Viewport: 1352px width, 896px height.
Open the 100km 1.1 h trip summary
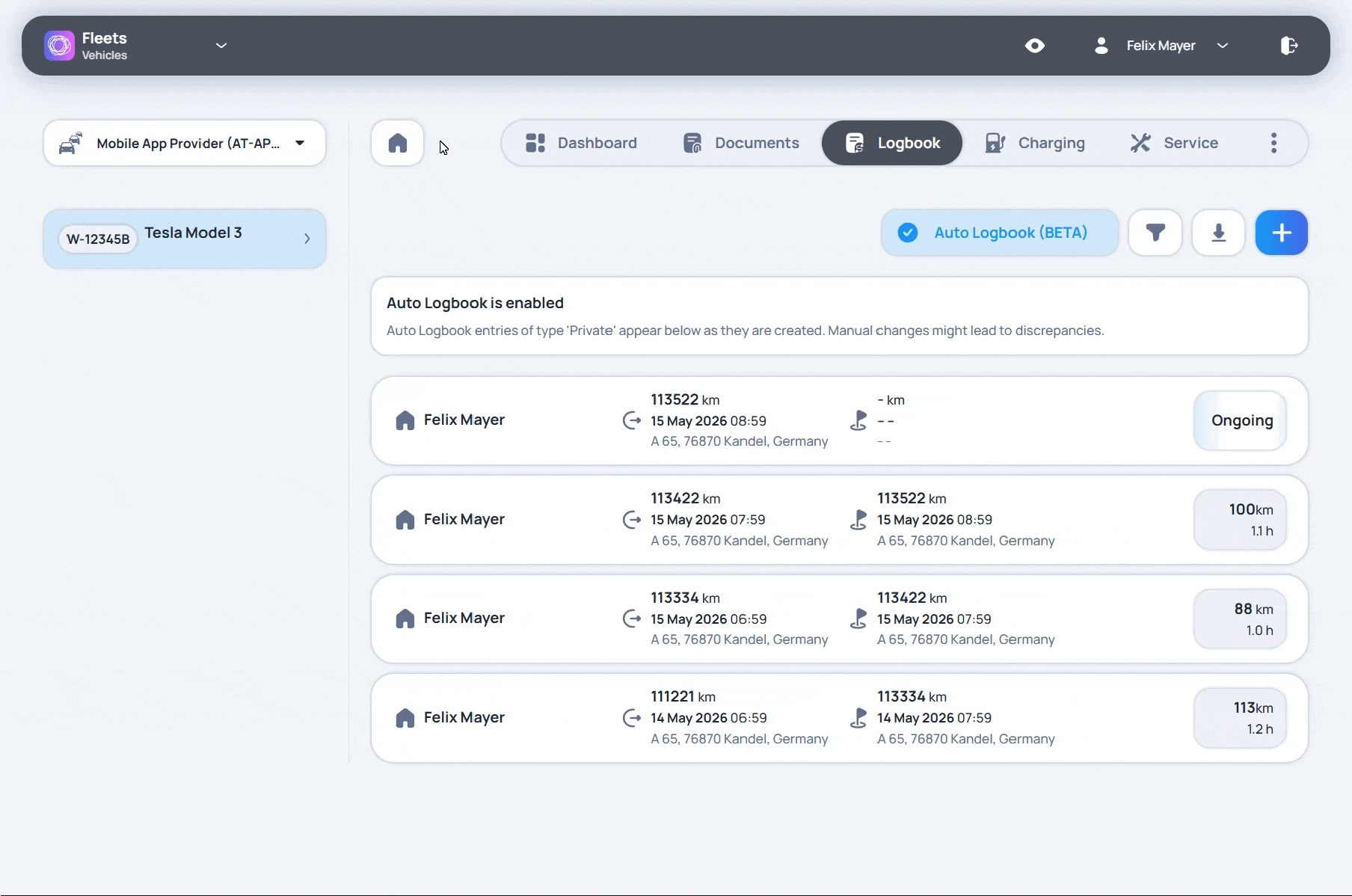(x=1241, y=520)
